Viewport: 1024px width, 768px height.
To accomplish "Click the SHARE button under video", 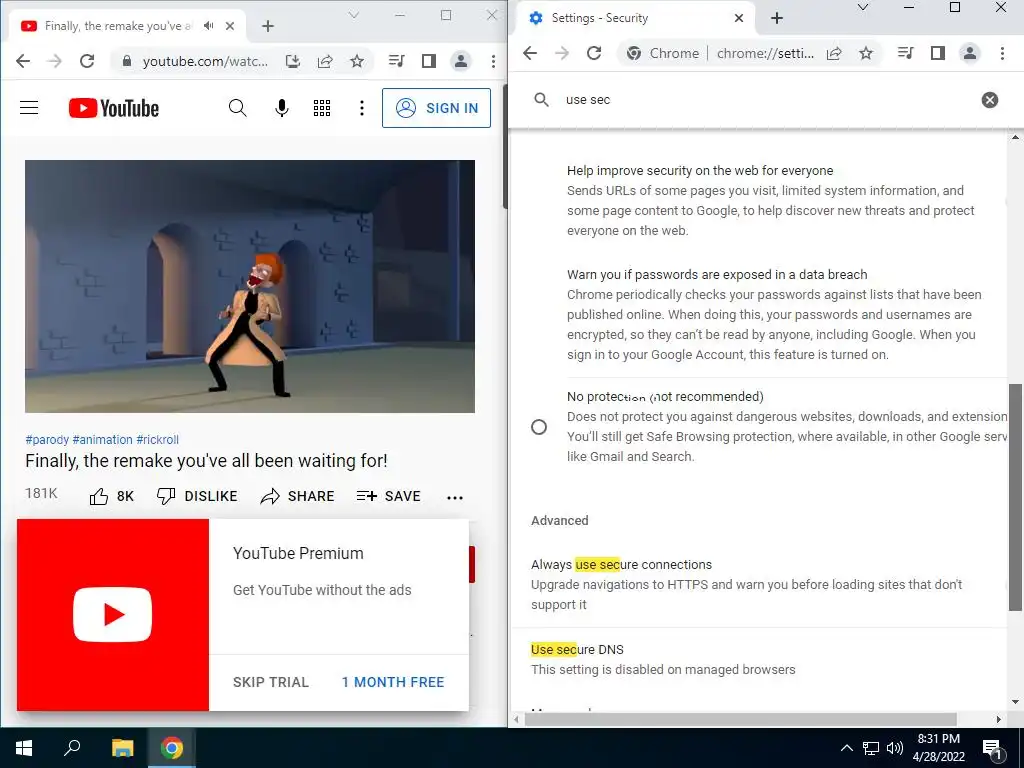I will 297,496.
